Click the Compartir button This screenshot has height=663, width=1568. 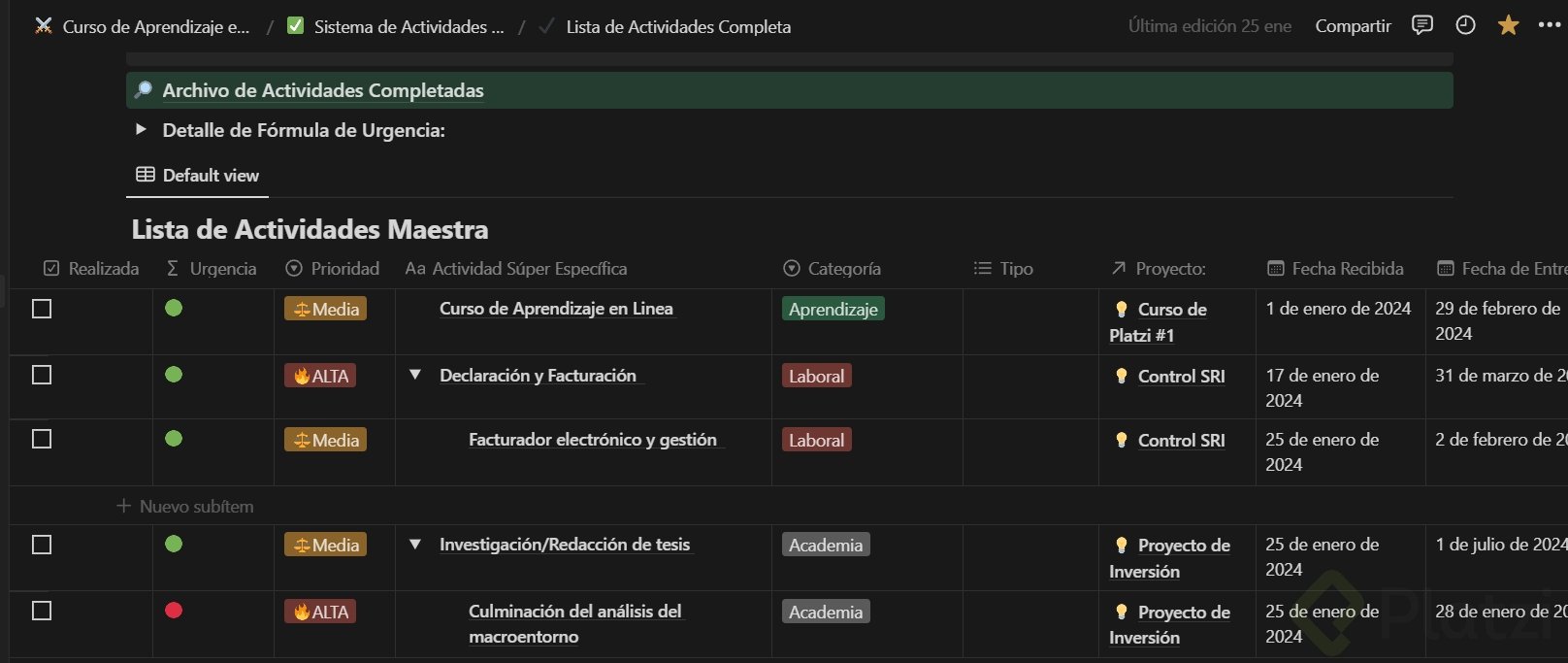pos(1353,26)
